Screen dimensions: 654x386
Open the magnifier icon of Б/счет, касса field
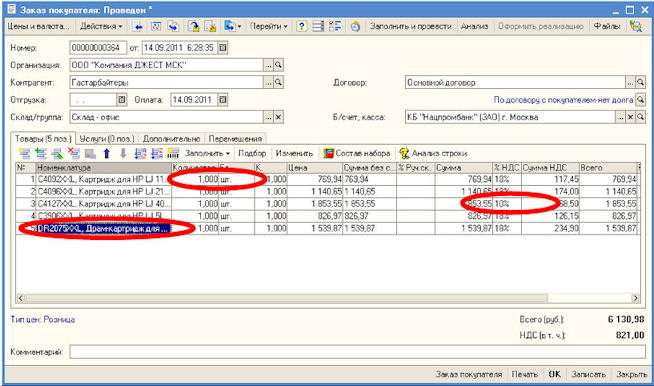640,117
